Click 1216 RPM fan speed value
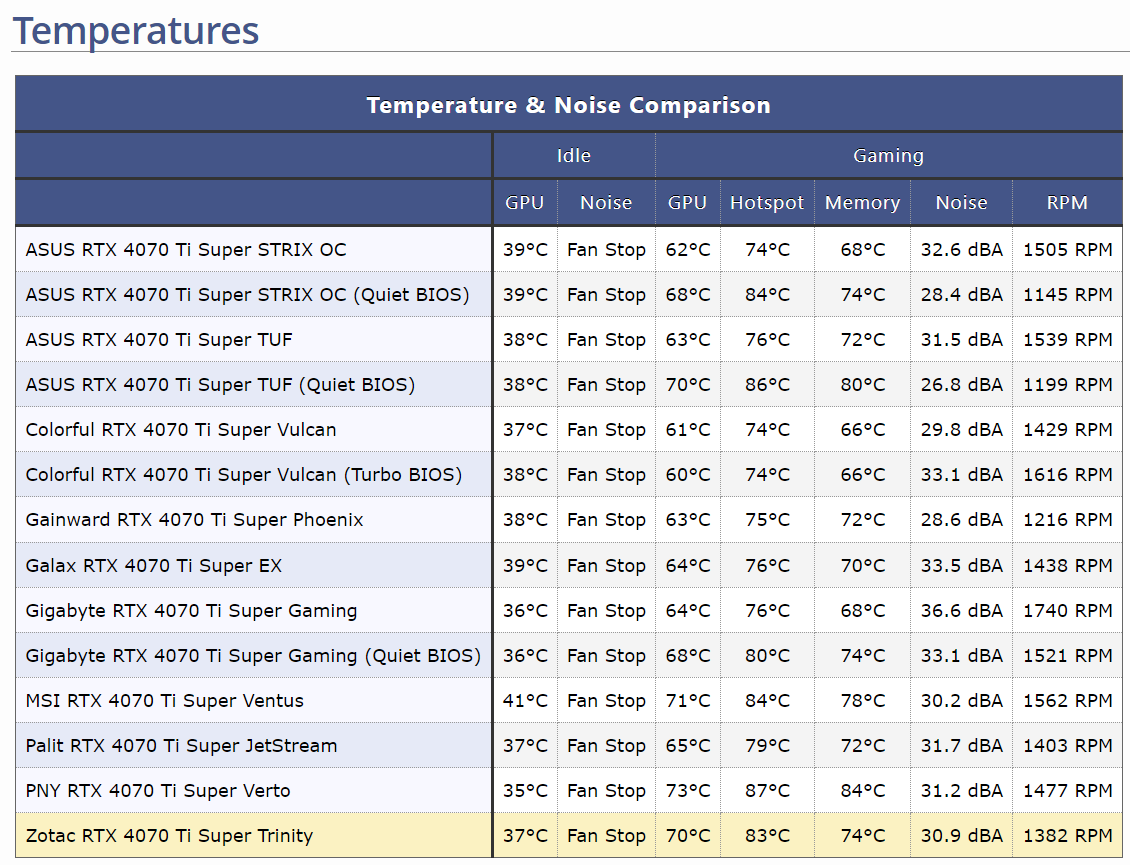 point(1067,520)
